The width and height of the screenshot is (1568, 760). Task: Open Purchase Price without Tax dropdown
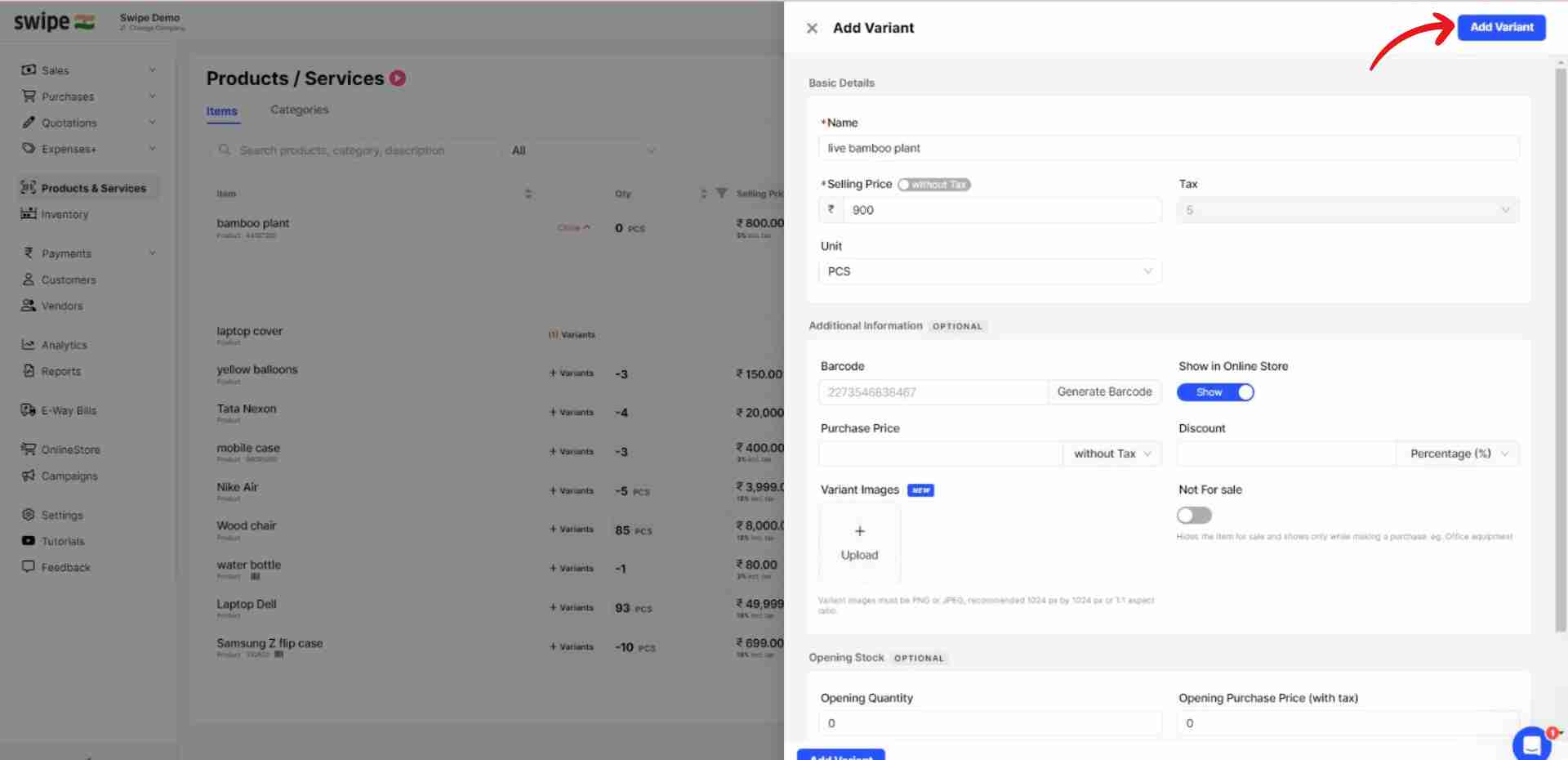click(x=1112, y=454)
